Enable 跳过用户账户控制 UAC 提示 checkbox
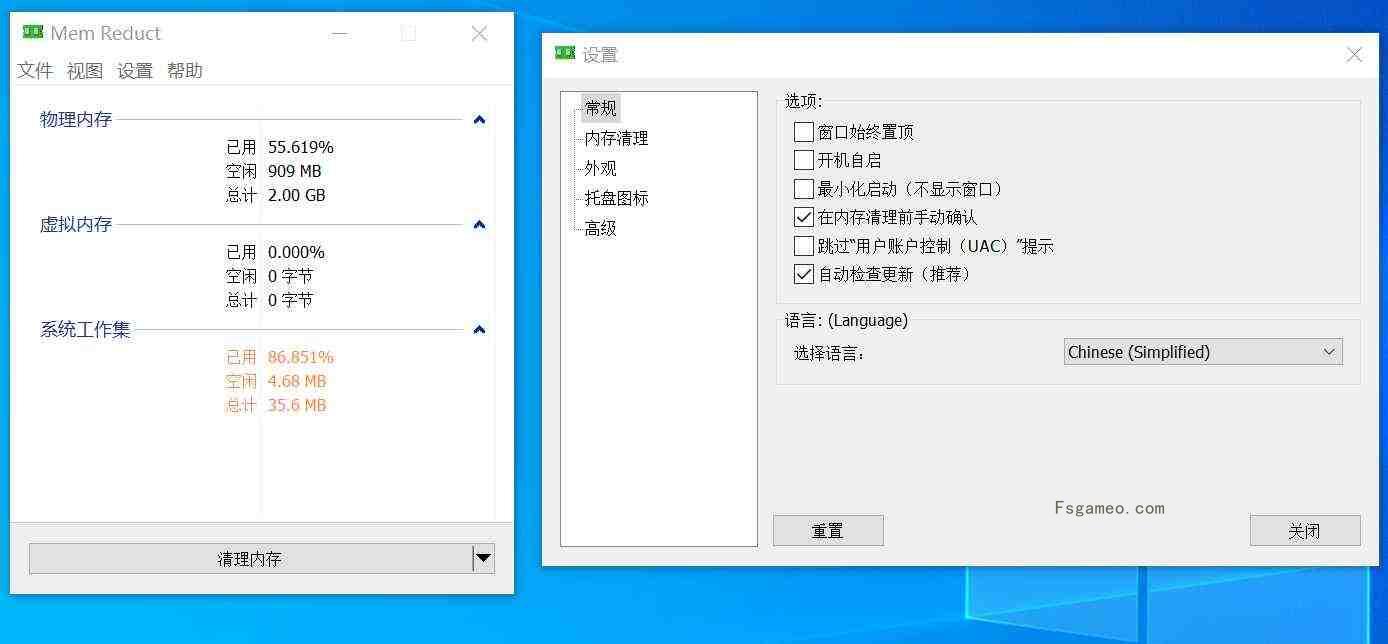 point(804,246)
